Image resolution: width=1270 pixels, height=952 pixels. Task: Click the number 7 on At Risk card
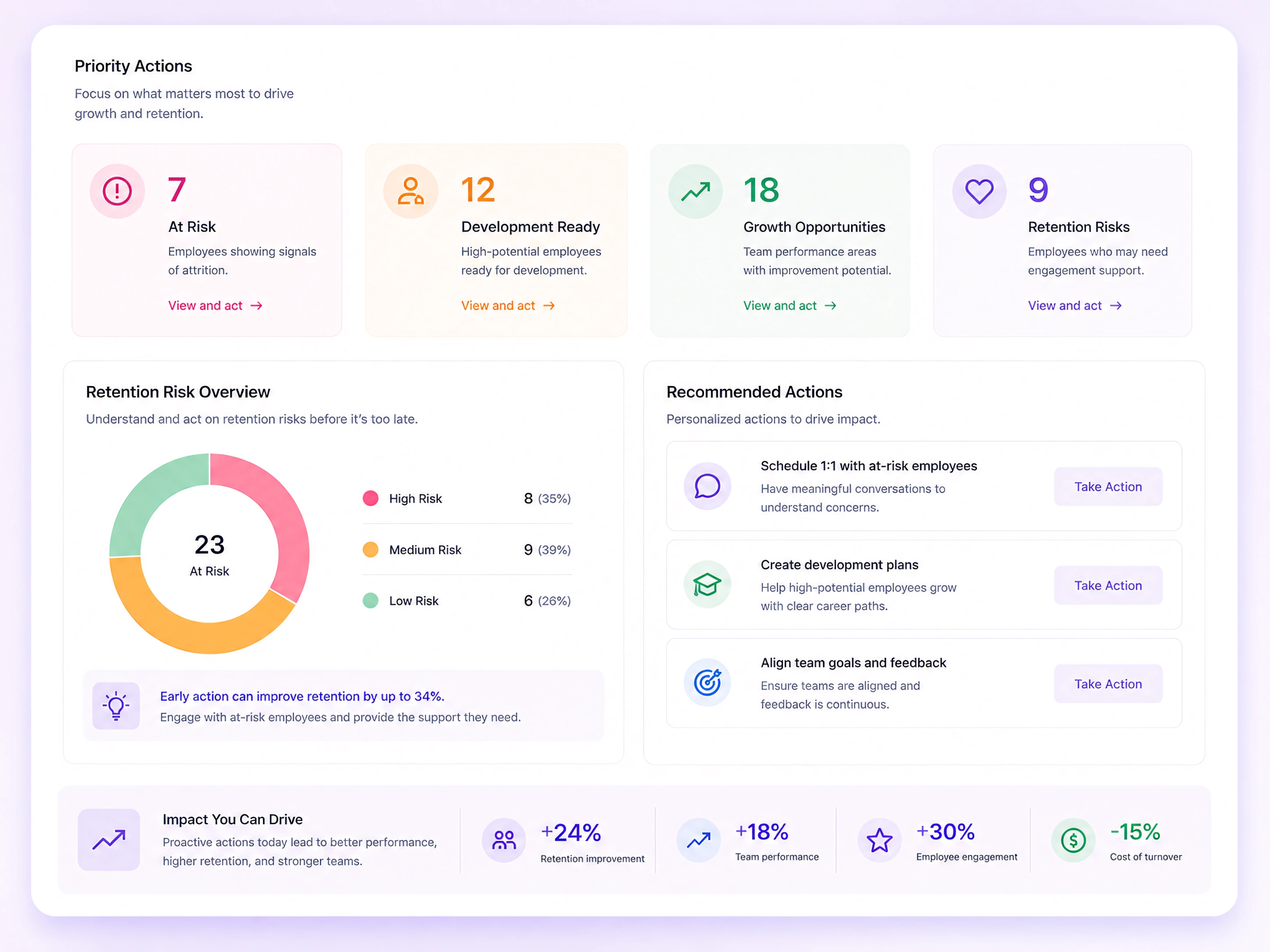[x=177, y=190]
